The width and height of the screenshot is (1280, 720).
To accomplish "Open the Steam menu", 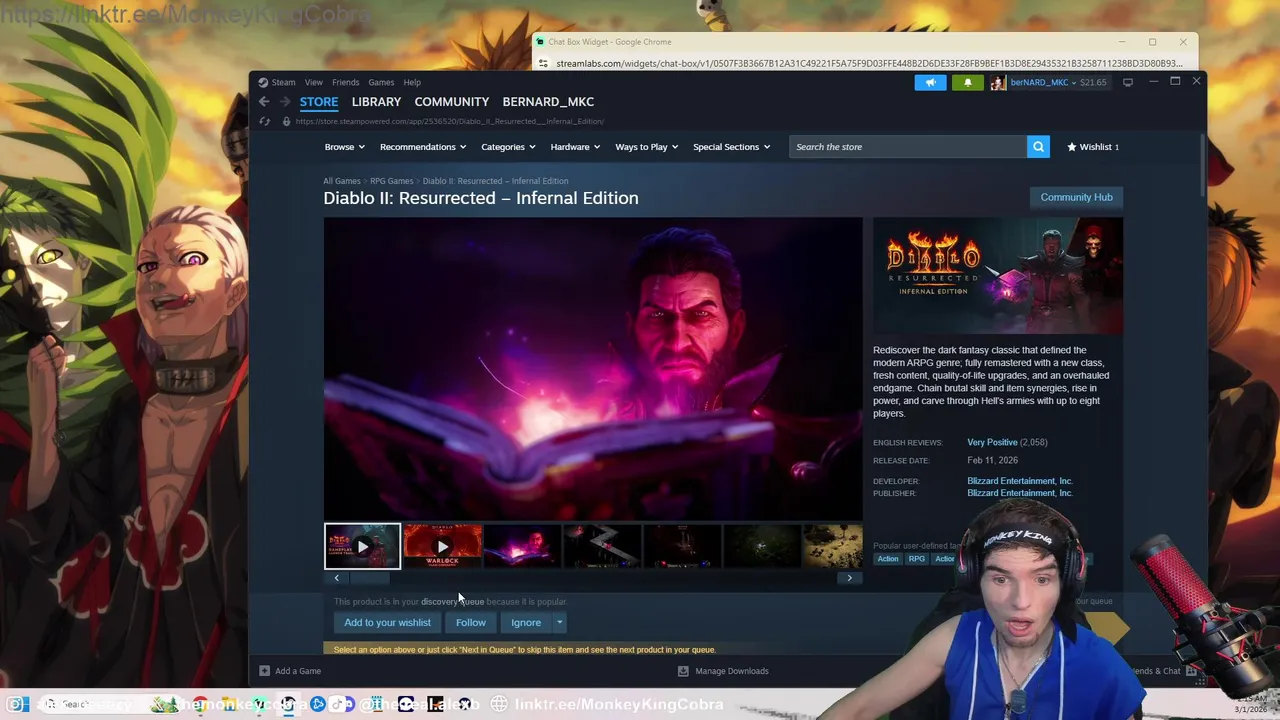I will coord(284,82).
